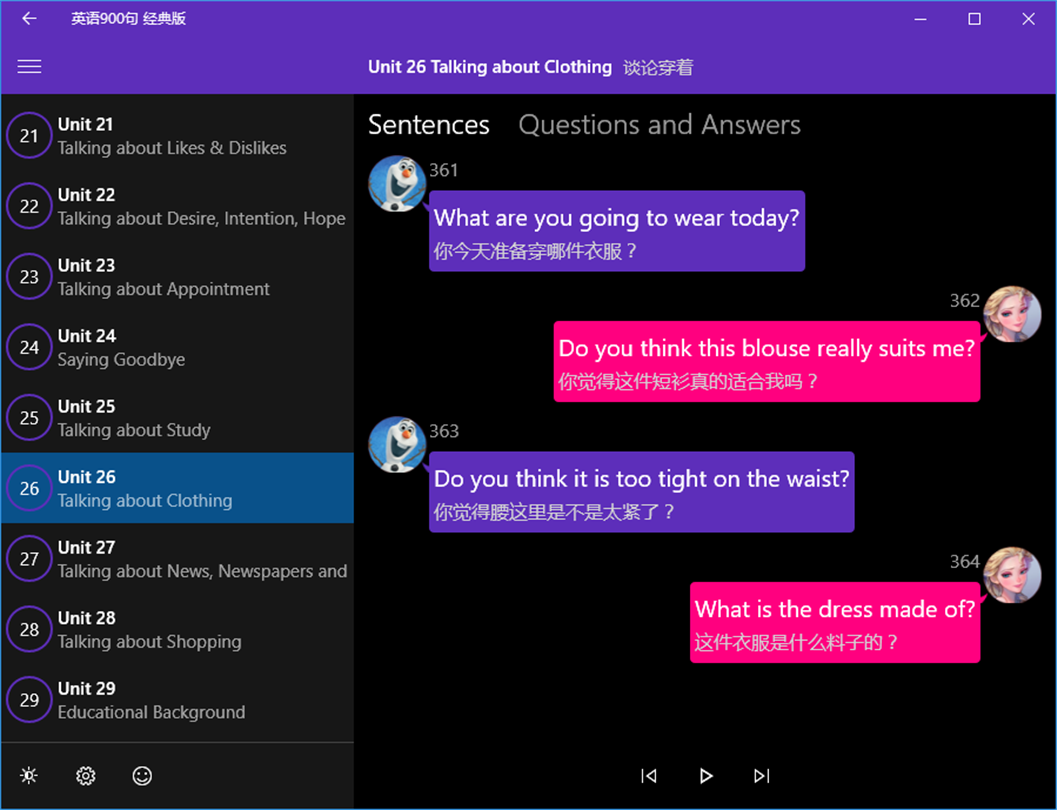Image resolution: width=1057 pixels, height=810 pixels.
Task: Toggle brightness theme sun icon
Action: coord(29,776)
